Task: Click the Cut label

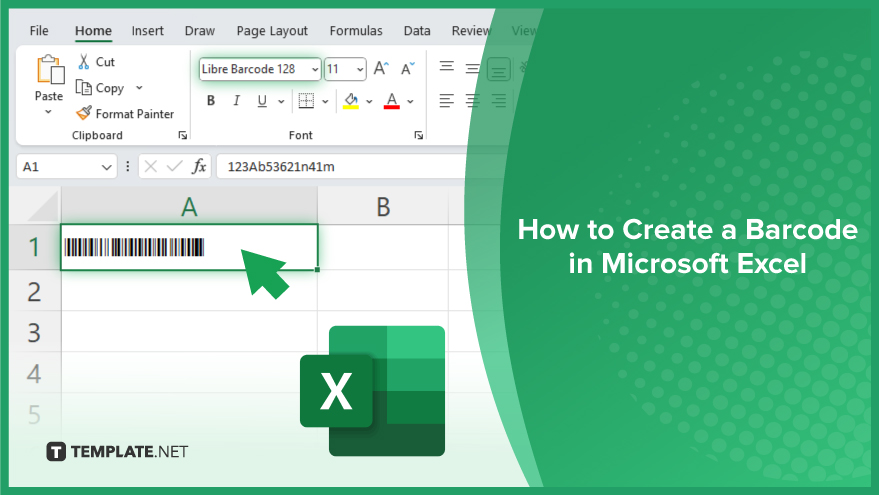Action: (x=105, y=62)
